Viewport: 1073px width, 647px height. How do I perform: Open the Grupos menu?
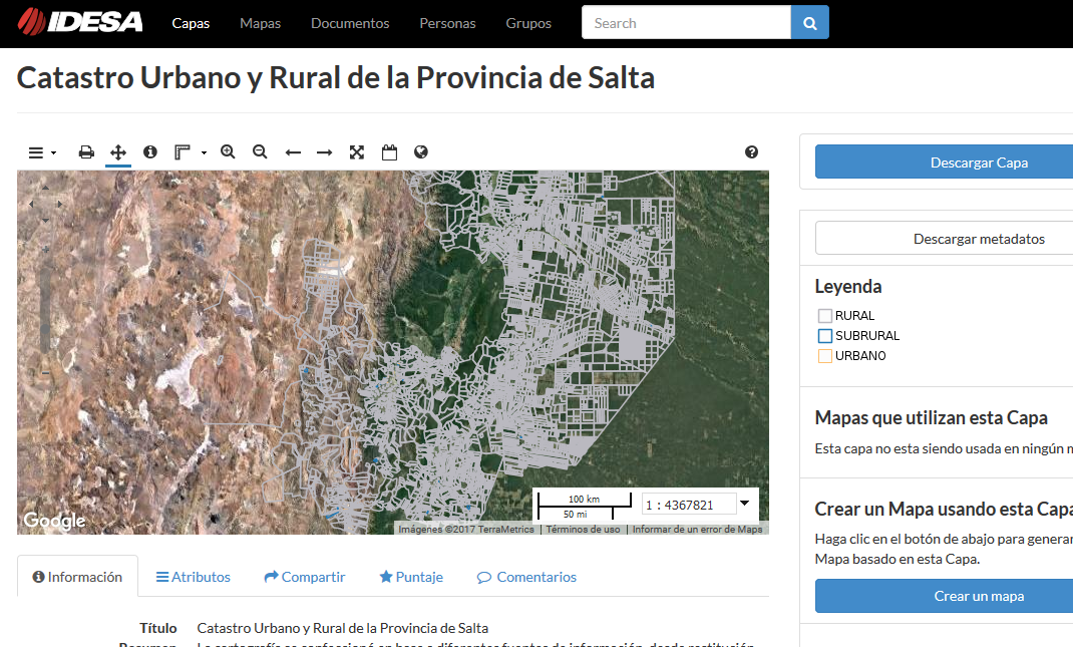[x=528, y=23]
